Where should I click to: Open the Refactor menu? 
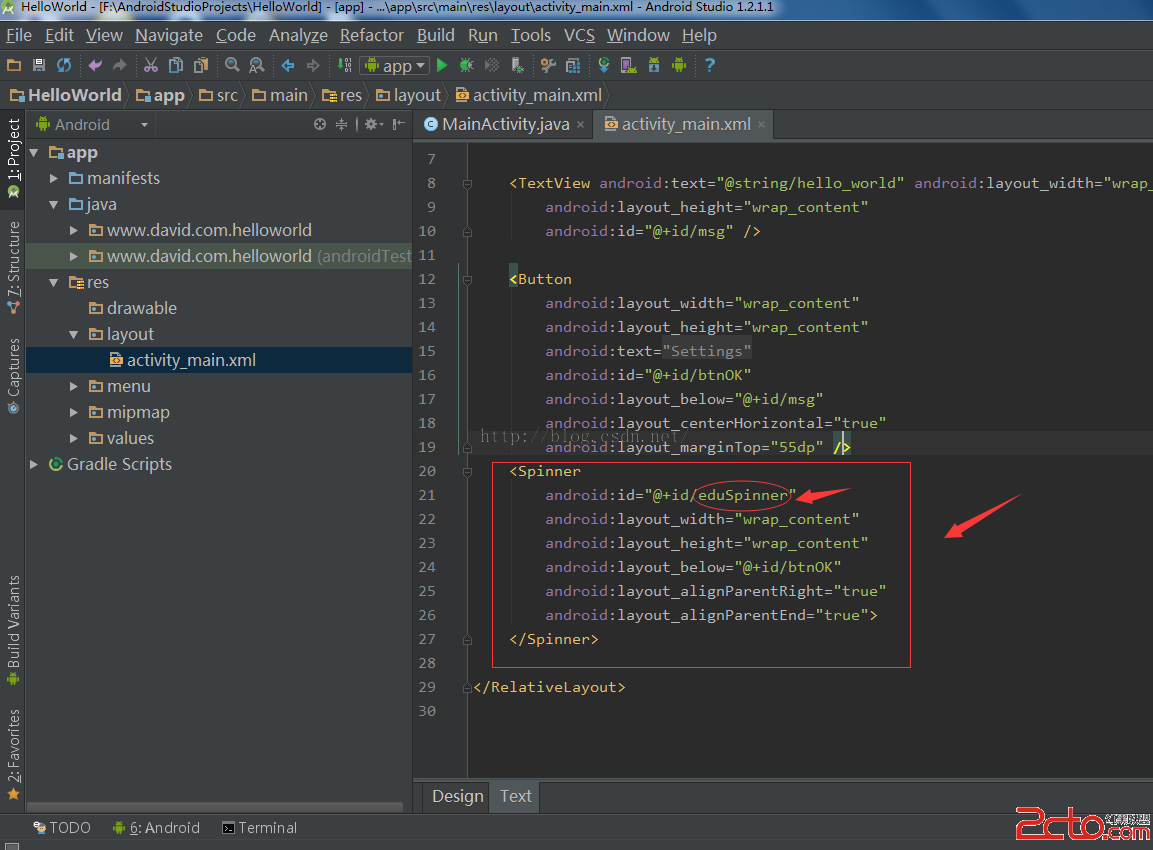(x=371, y=35)
